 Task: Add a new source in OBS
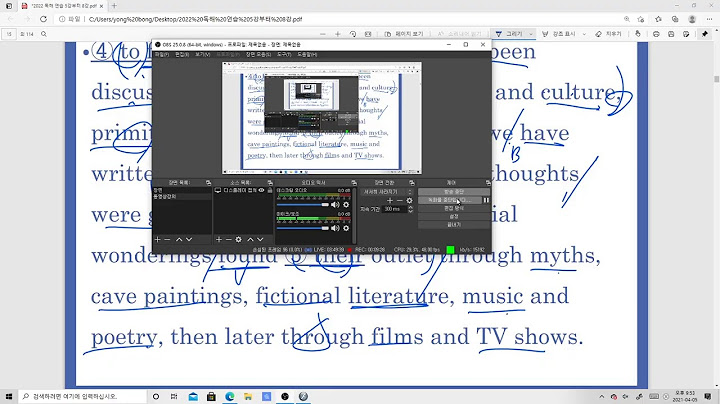click(219, 239)
